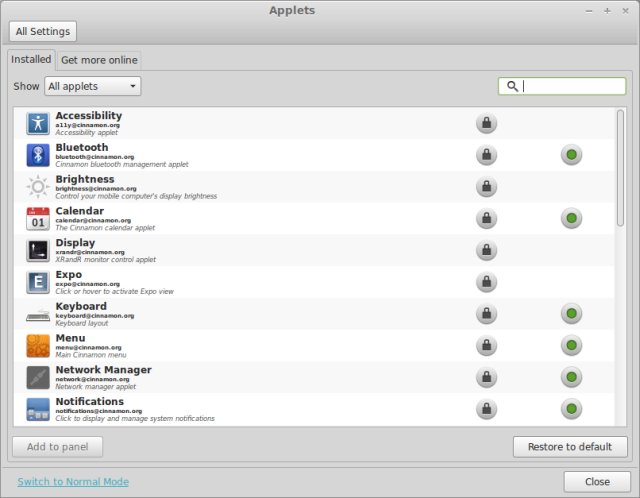
Task: Click Restore to default button
Action: pyautogui.click(x=570, y=447)
